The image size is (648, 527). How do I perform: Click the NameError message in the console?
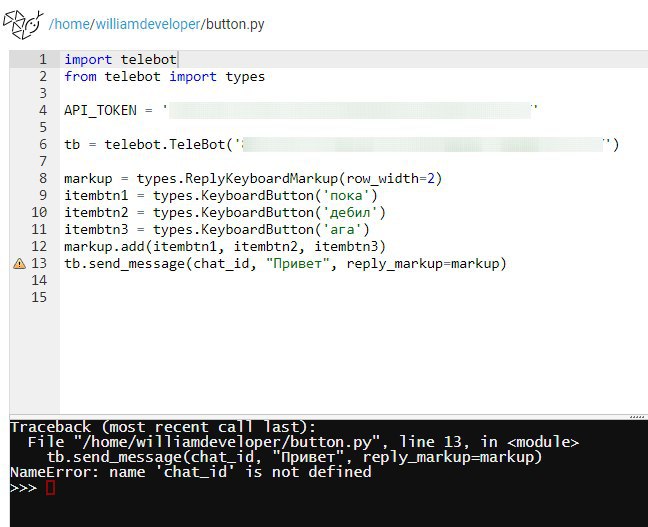click(x=191, y=472)
